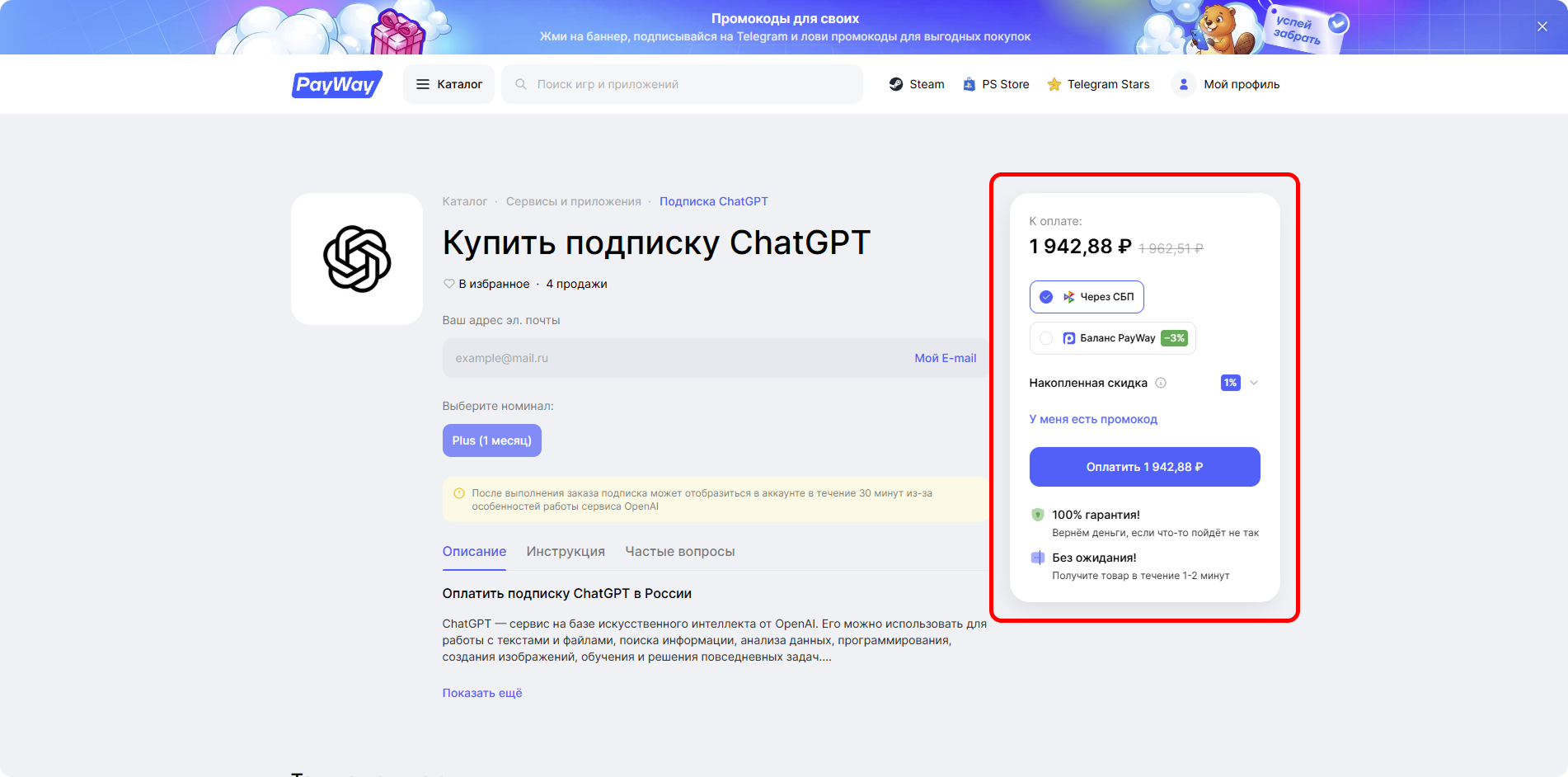Expand the description via Показать ещё
This screenshot has height=777, width=1568.
coord(482,693)
